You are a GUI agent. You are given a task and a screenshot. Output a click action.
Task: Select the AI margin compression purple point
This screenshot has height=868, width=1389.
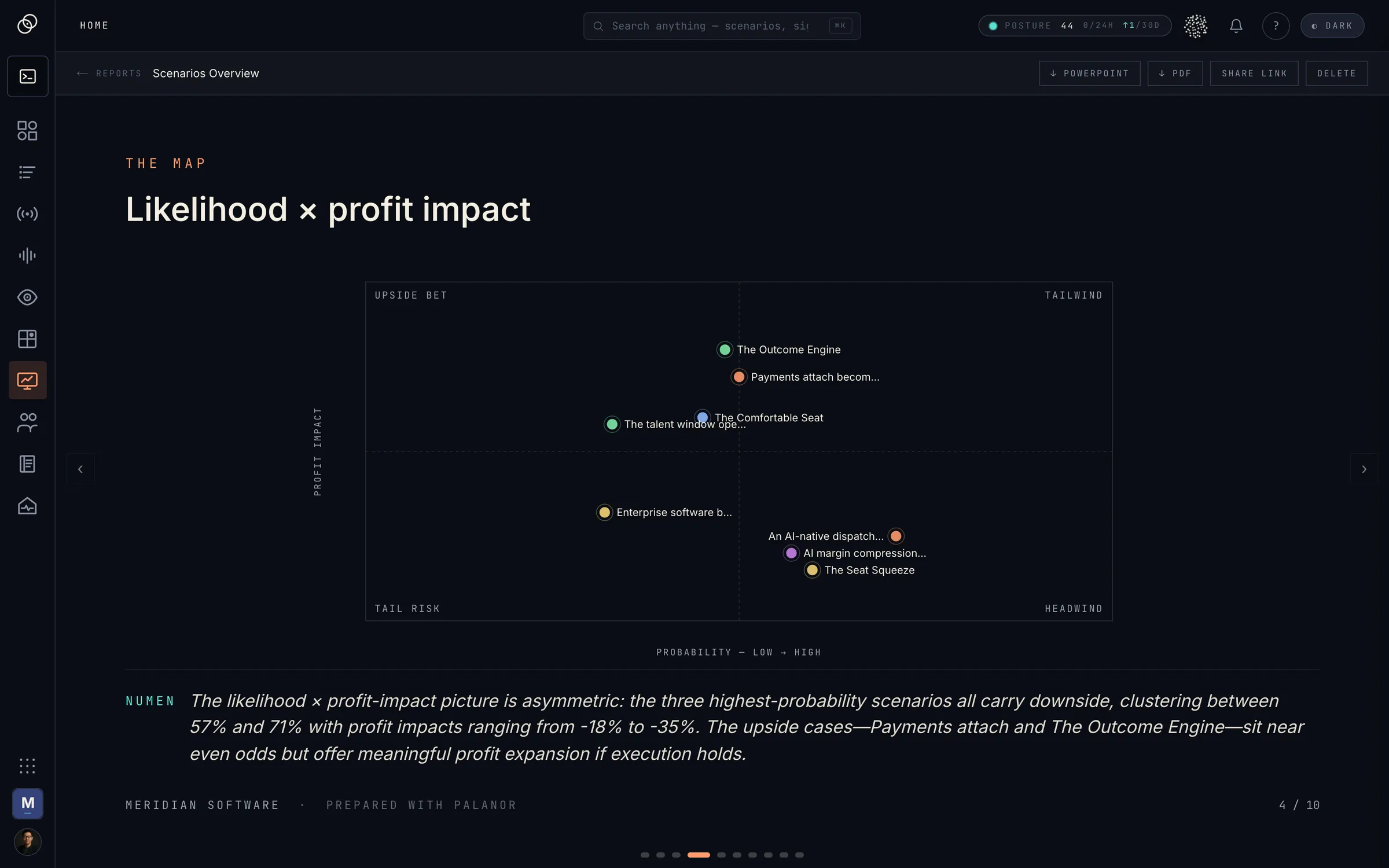coord(791,553)
